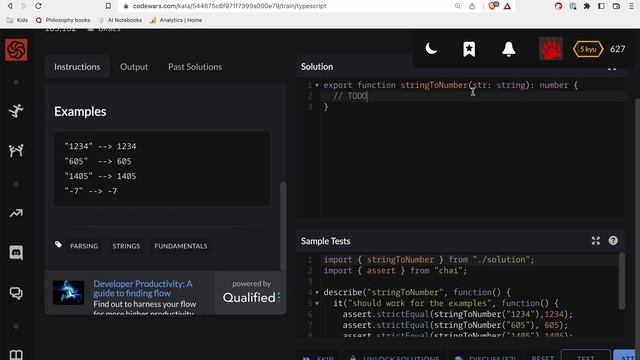
Task: Open the Brave wallet icon
Action: coord(616,6)
